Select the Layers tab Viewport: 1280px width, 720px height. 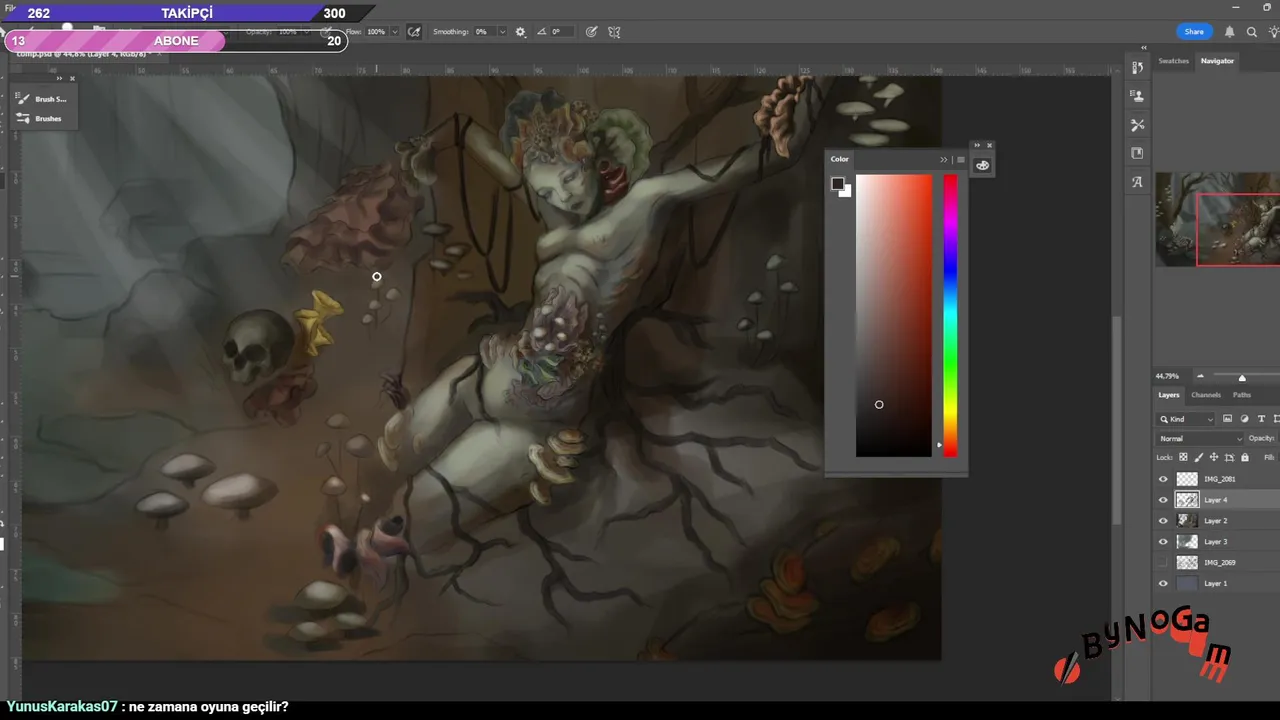click(1168, 395)
